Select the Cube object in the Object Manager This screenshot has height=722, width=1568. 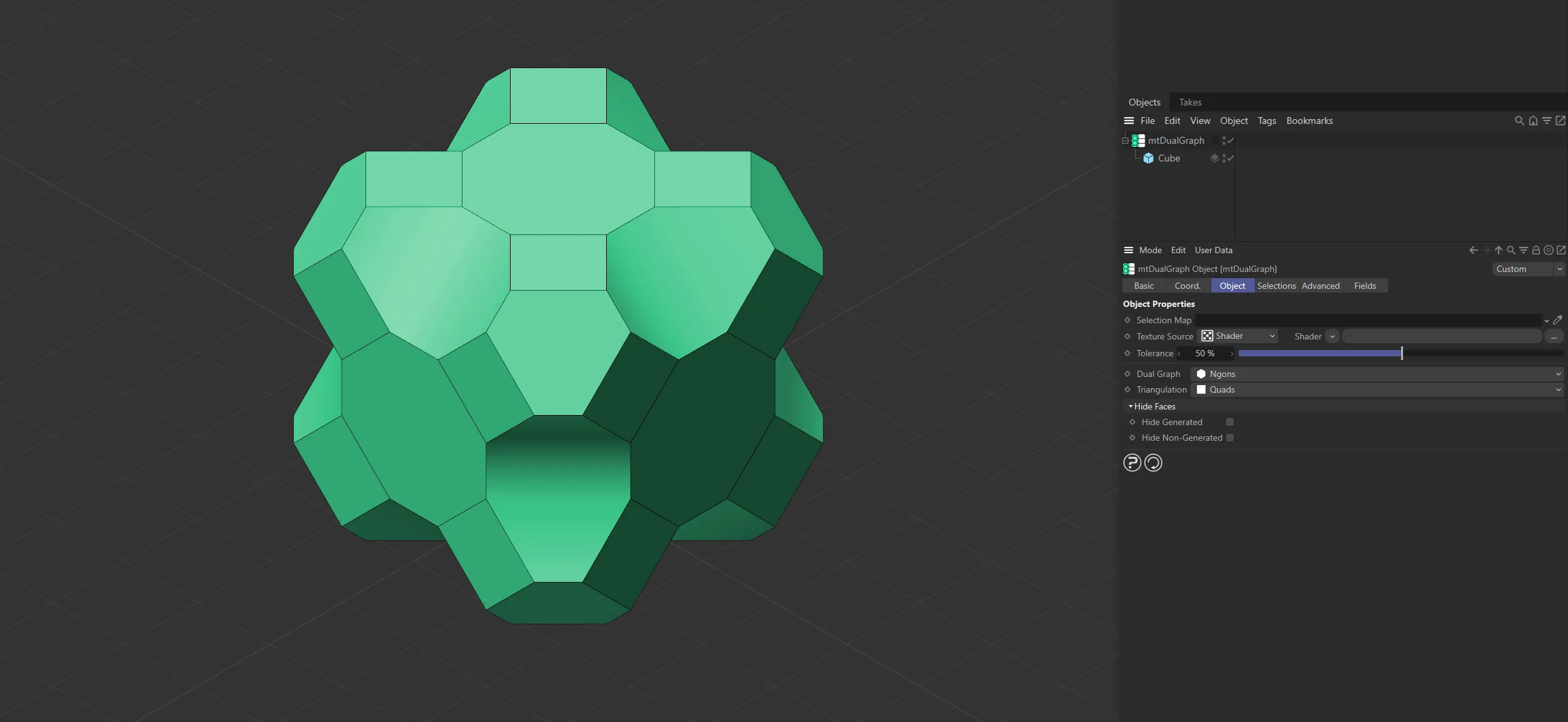(x=1170, y=158)
